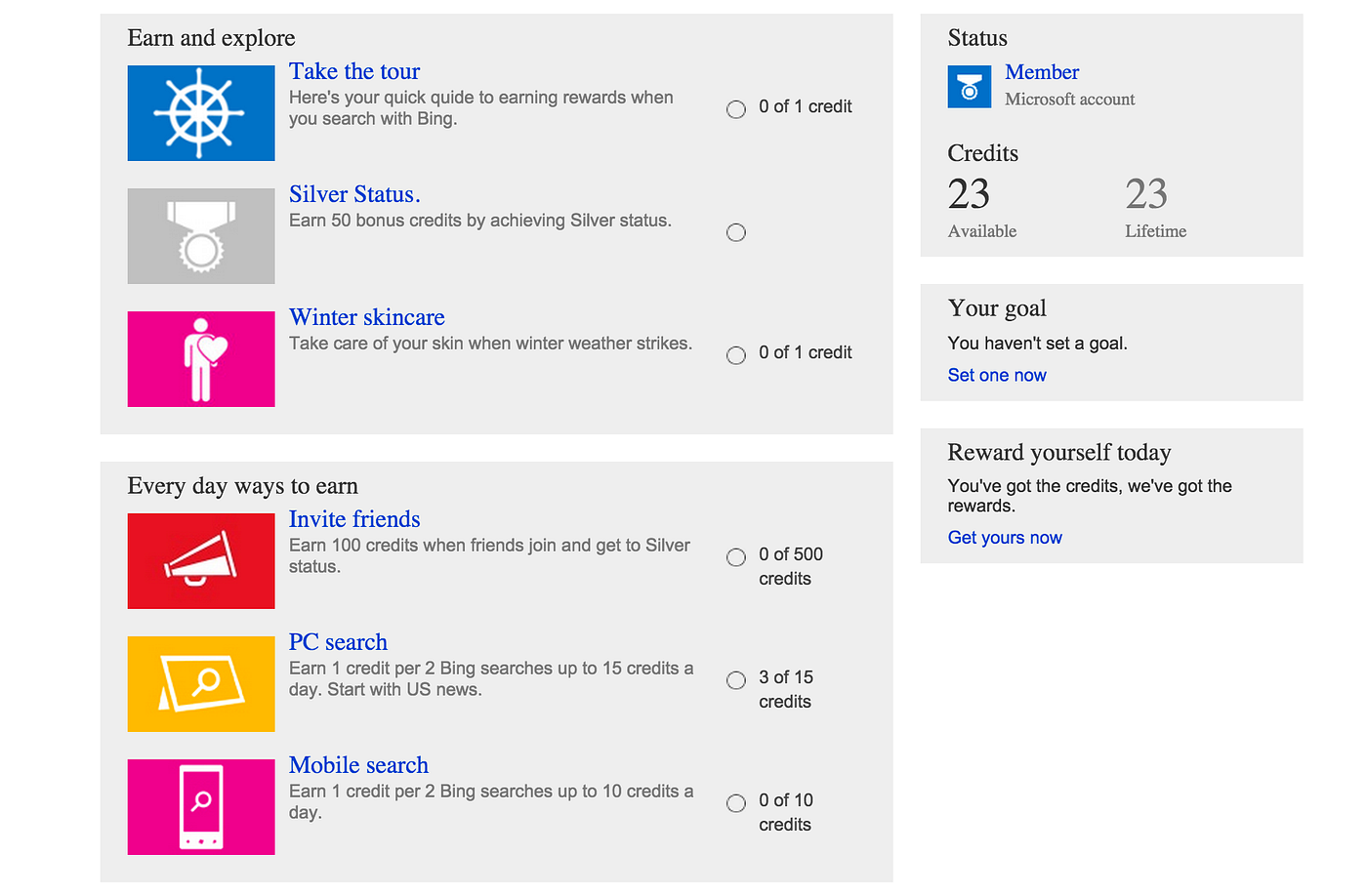Choose Set one now under Your goal
This screenshot has height=896, width=1367.
(x=997, y=375)
